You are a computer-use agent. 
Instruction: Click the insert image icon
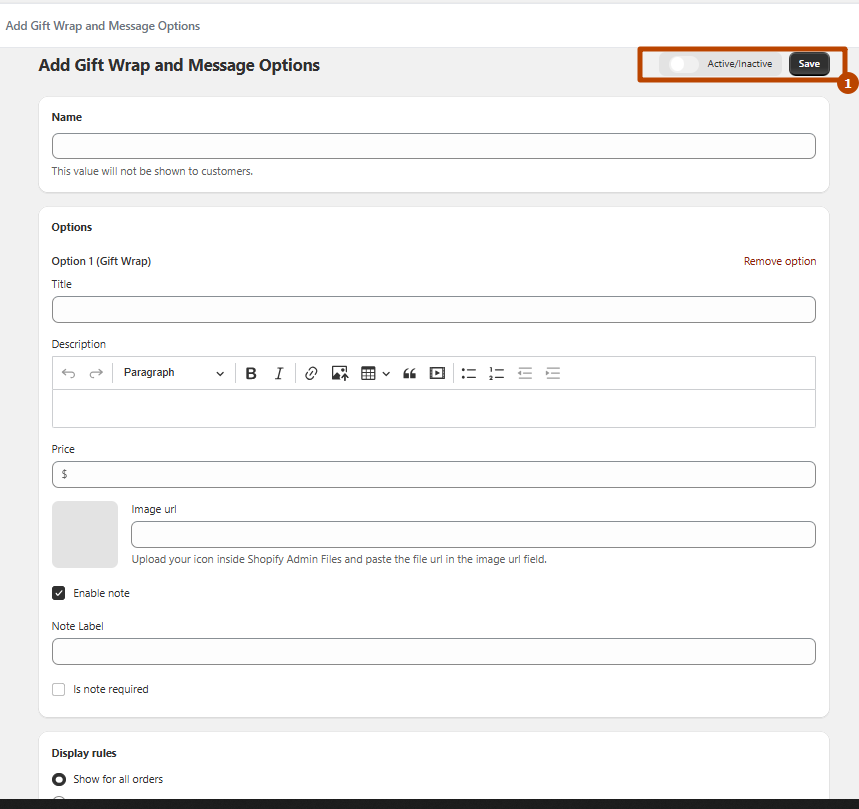(x=340, y=373)
